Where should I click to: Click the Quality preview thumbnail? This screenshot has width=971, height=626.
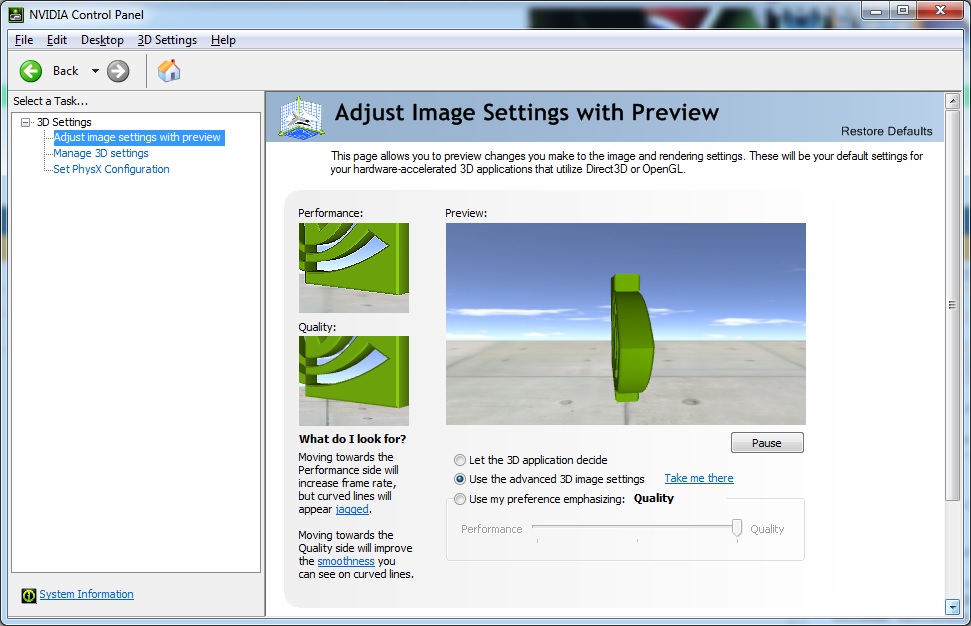pyautogui.click(x=353, y=380)
